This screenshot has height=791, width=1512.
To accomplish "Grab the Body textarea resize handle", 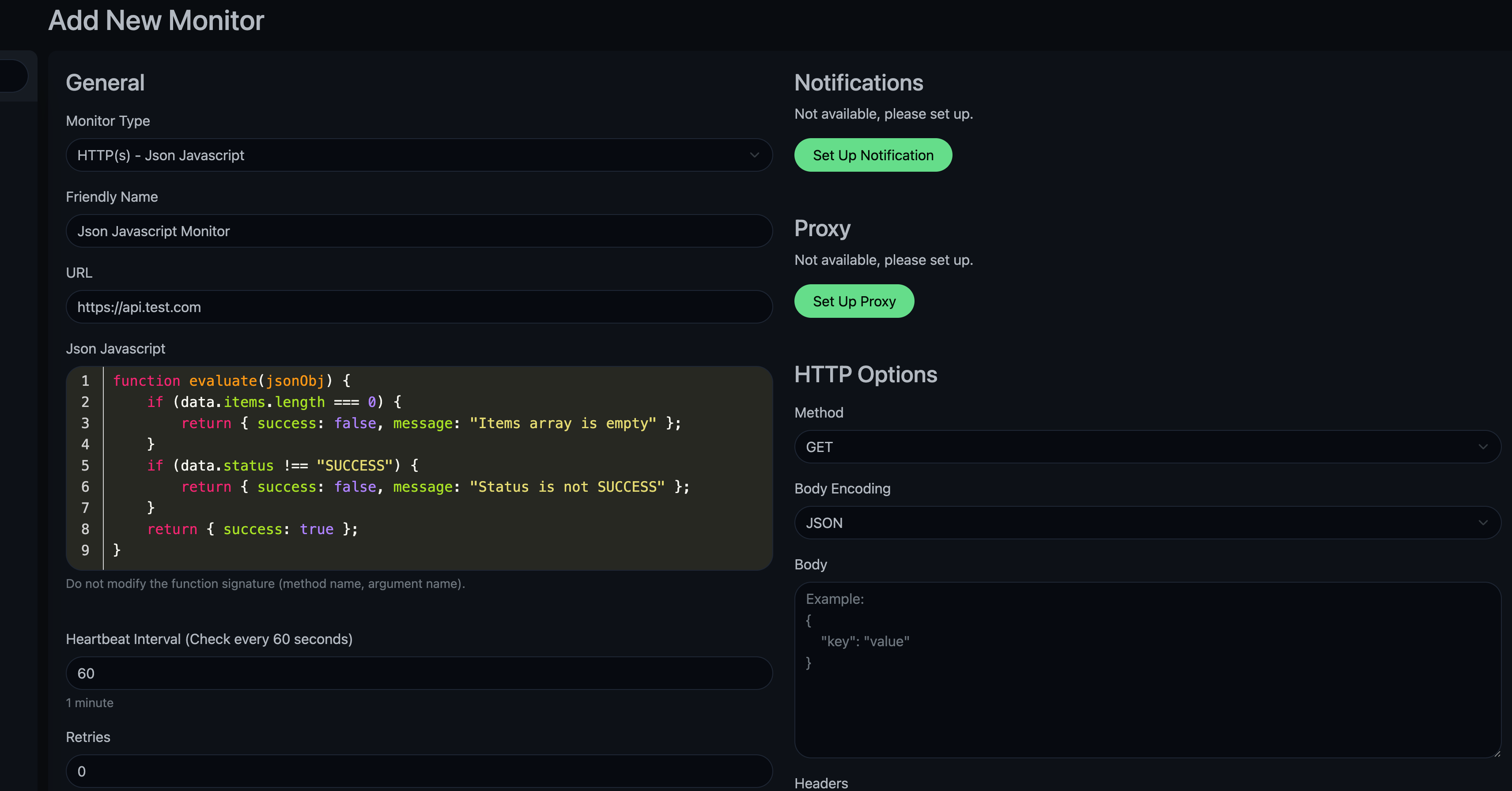I will [x=1497, y=753].
